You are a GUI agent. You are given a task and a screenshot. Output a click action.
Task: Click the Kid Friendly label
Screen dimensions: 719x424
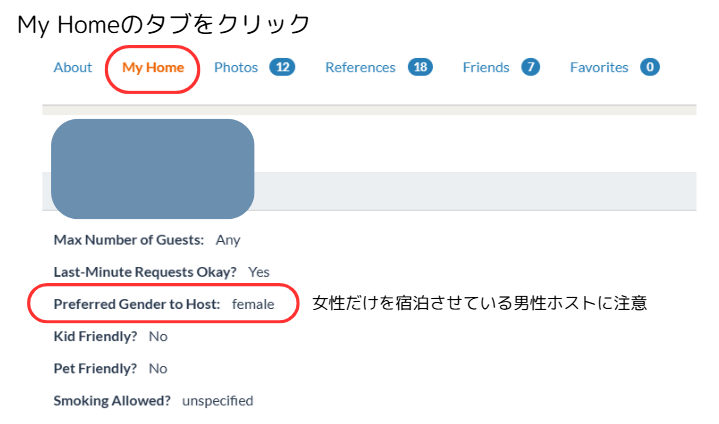coord(95,336)
